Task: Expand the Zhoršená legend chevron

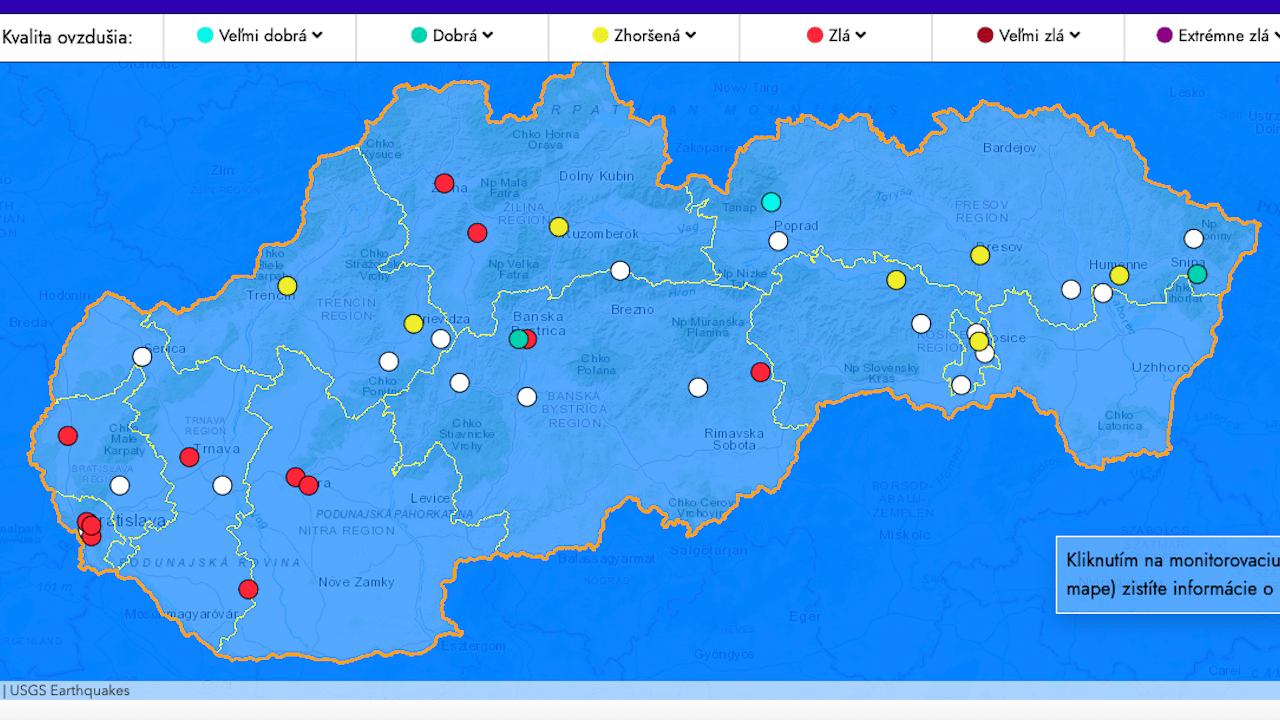Action: pos(691,35)
